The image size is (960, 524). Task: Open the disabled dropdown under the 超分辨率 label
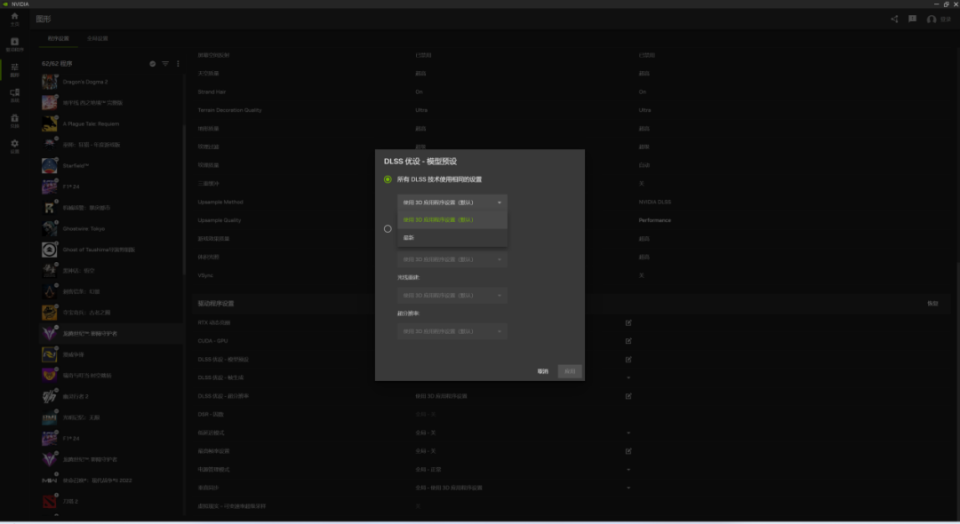coord(452,332)
